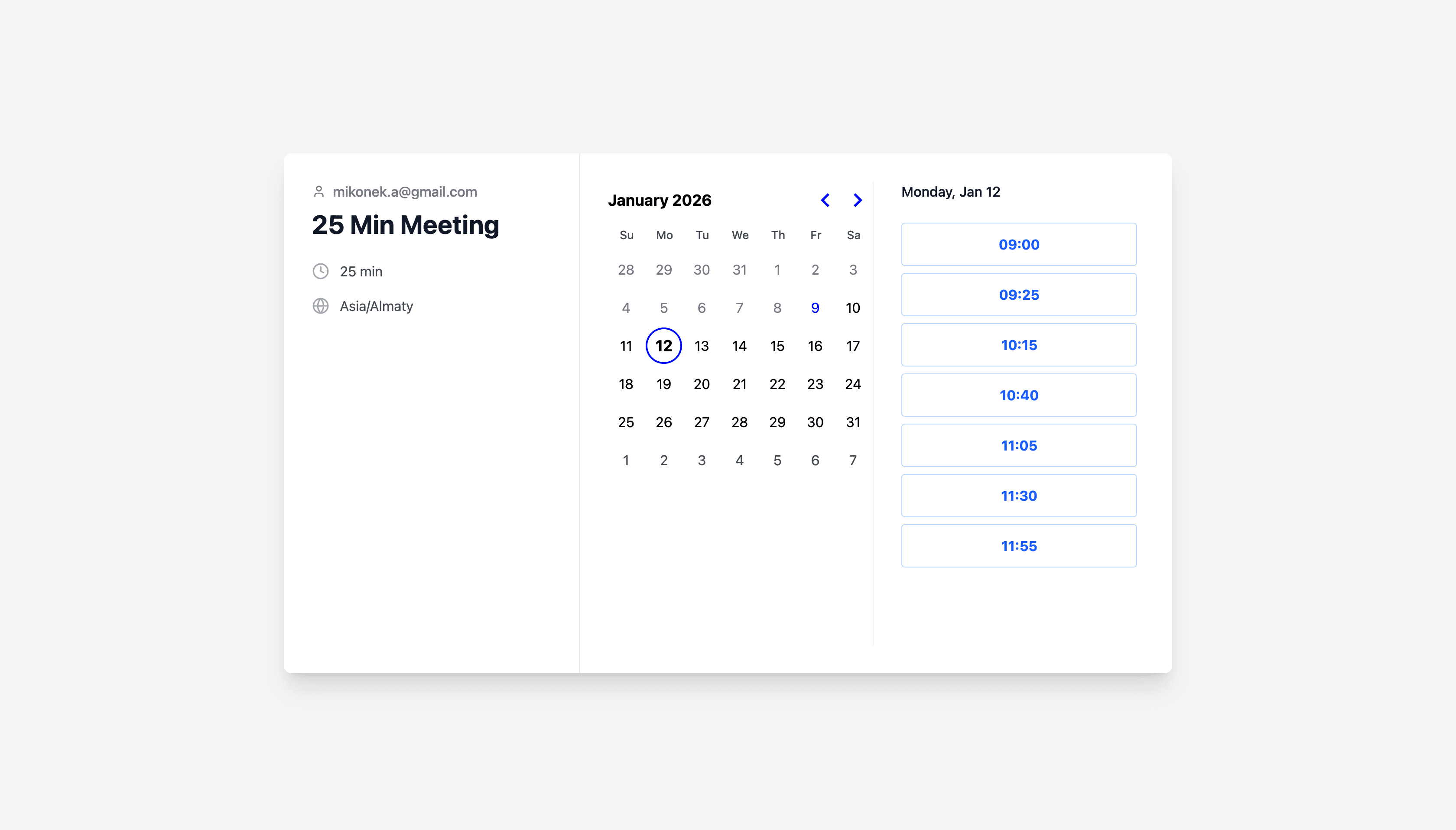Viewport: 1456px width, 830px height.
Task: Click the user icon beside the email
Action: pos(318,191)
